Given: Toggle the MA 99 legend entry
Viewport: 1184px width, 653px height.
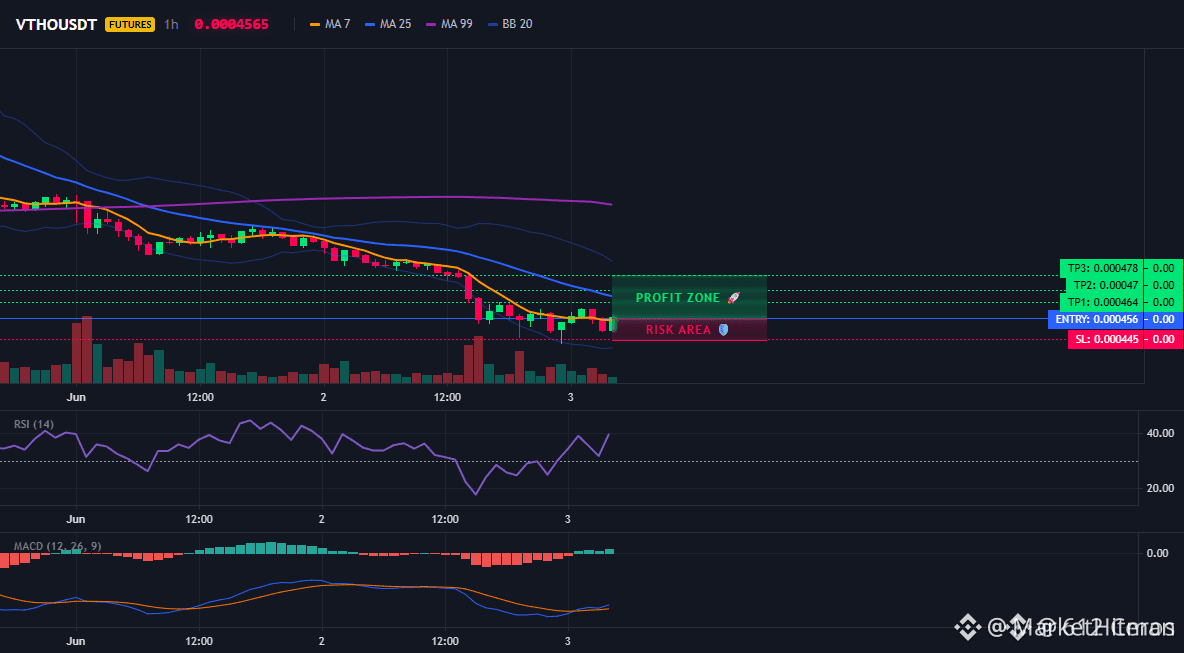Looking at the screenshot, I should (449, 24).
